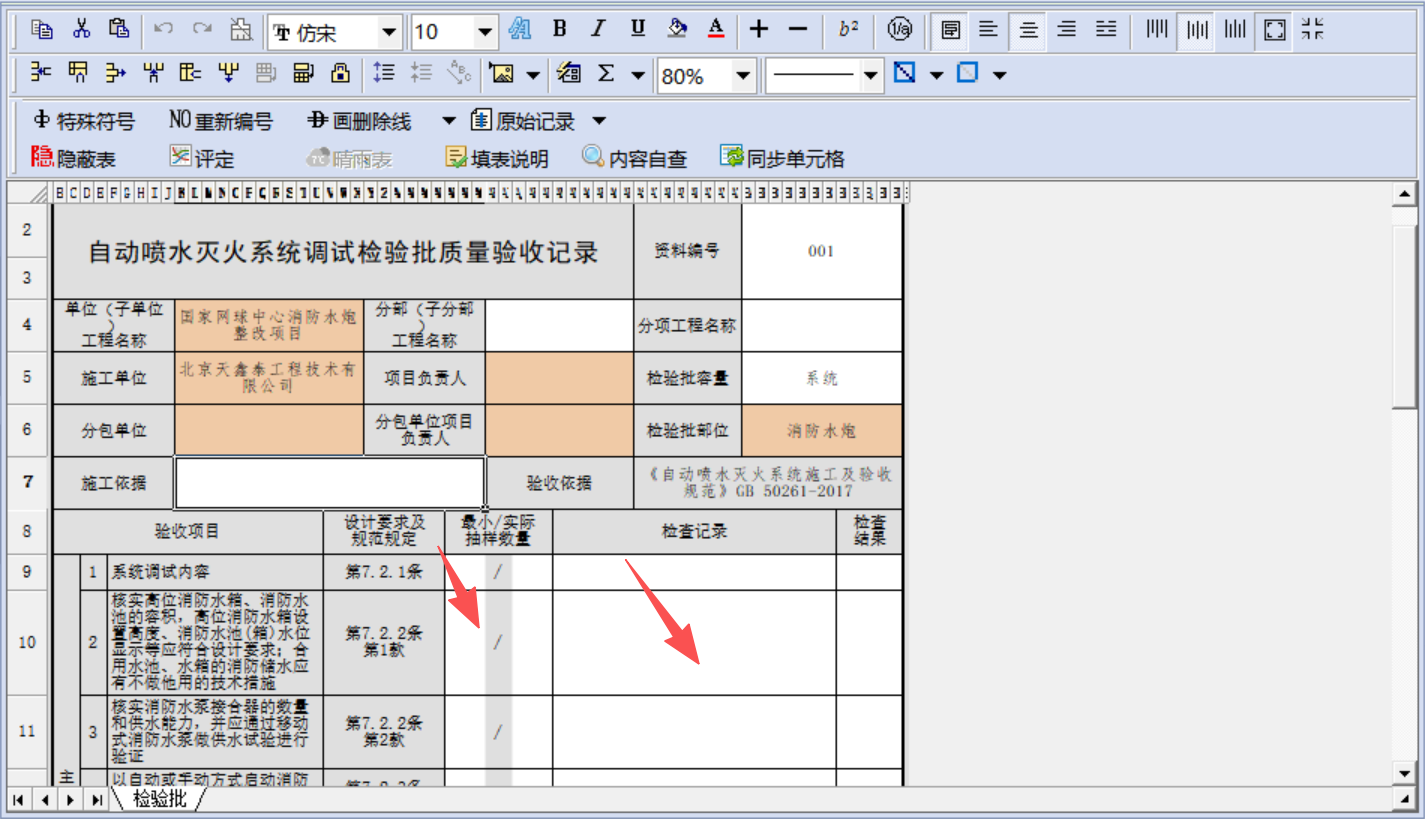Click the shrink-to-fit arrows icon
The height and width of the screenshot is (819, 1425).
(x=1313, y=30)
